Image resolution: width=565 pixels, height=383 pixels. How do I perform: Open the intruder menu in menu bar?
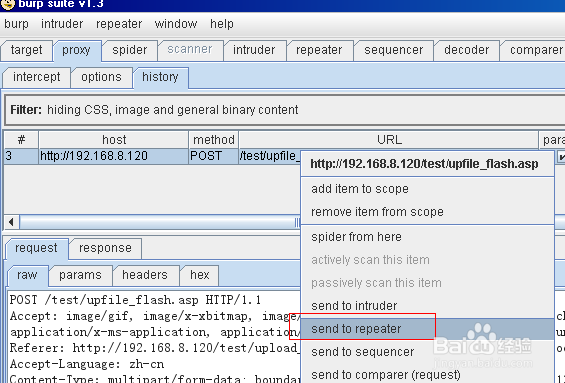(62, 24)
